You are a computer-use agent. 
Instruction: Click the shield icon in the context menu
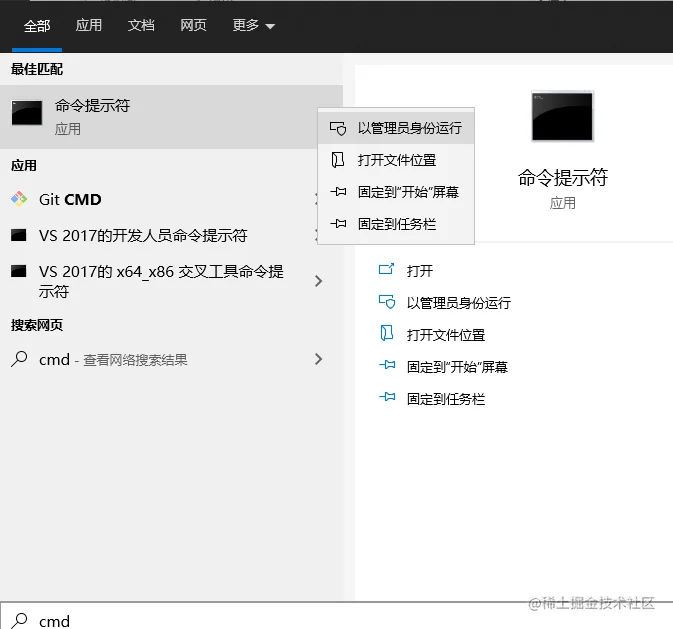point(338,128)
